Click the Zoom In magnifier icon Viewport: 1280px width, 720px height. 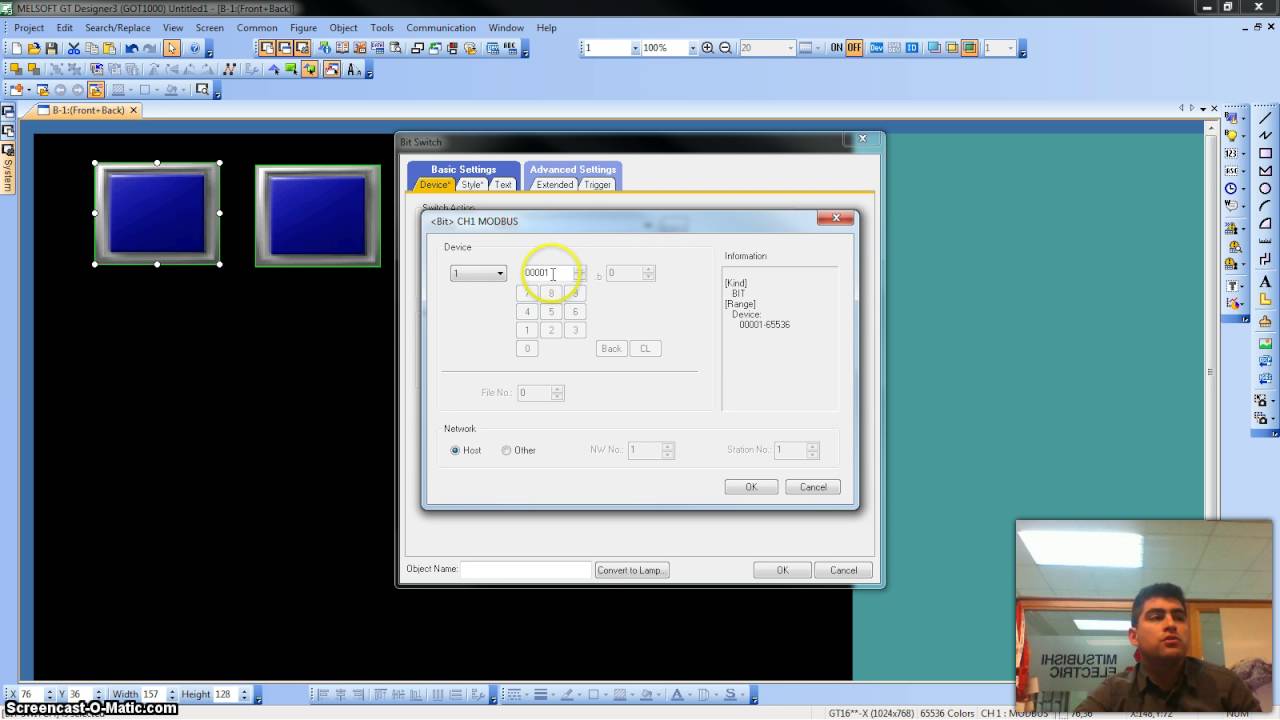(708, 48)
